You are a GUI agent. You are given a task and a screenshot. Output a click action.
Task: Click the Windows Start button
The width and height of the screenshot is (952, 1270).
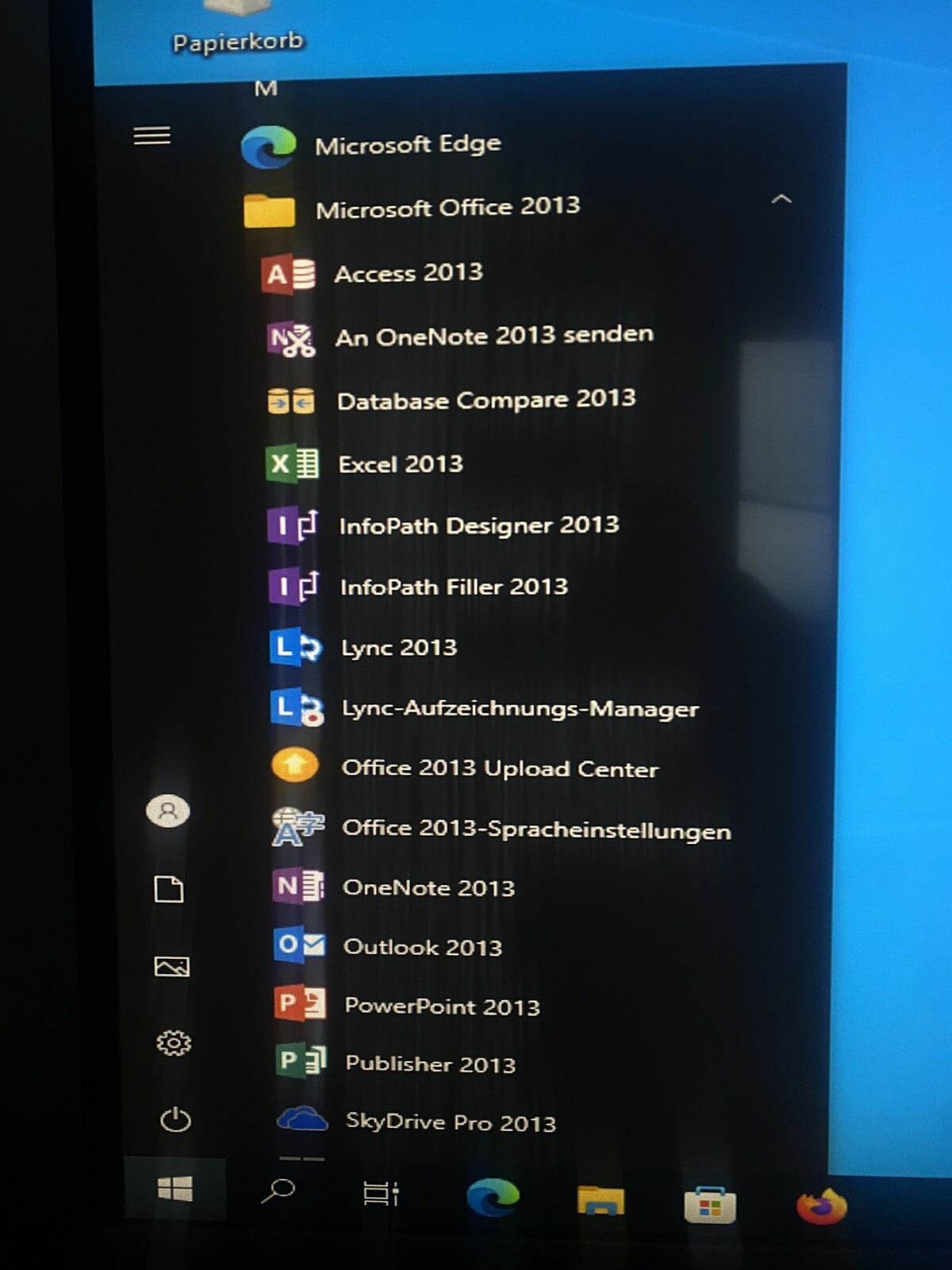click(x=175, y=1188)
